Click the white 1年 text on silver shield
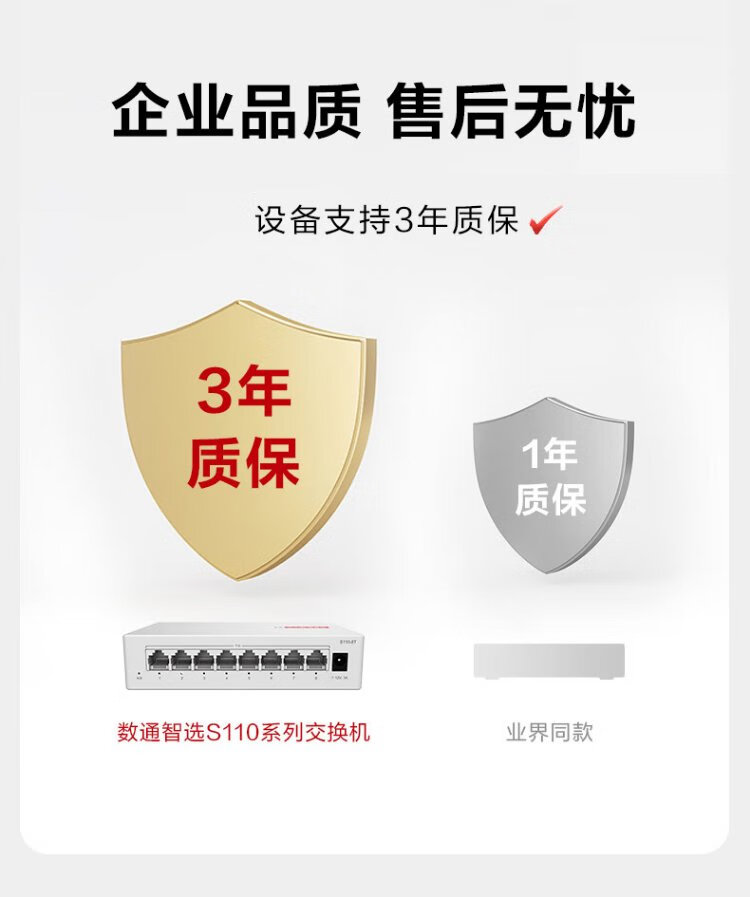The image size is (750, 897). coord(549,455)
